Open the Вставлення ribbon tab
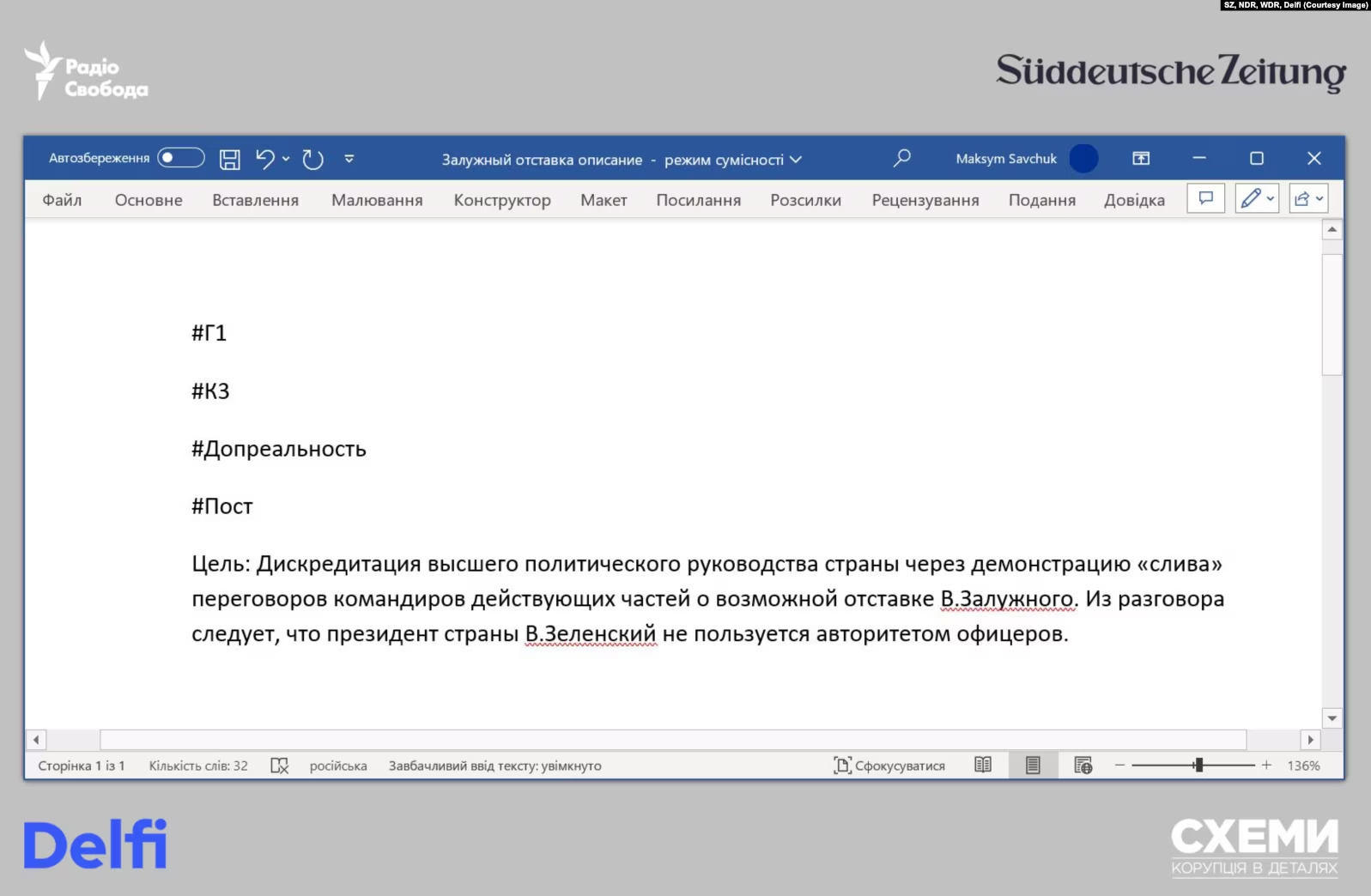This screenshot has height=896, width=1371. click(255, 200)
